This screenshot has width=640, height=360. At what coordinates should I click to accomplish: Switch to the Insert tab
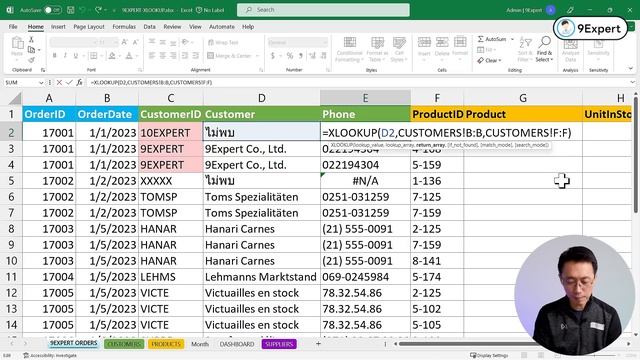pos(58,27)
